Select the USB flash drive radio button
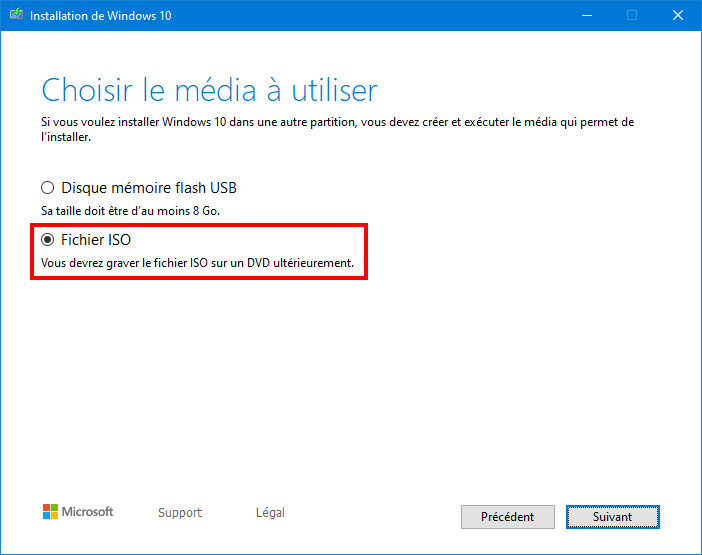 47,188
